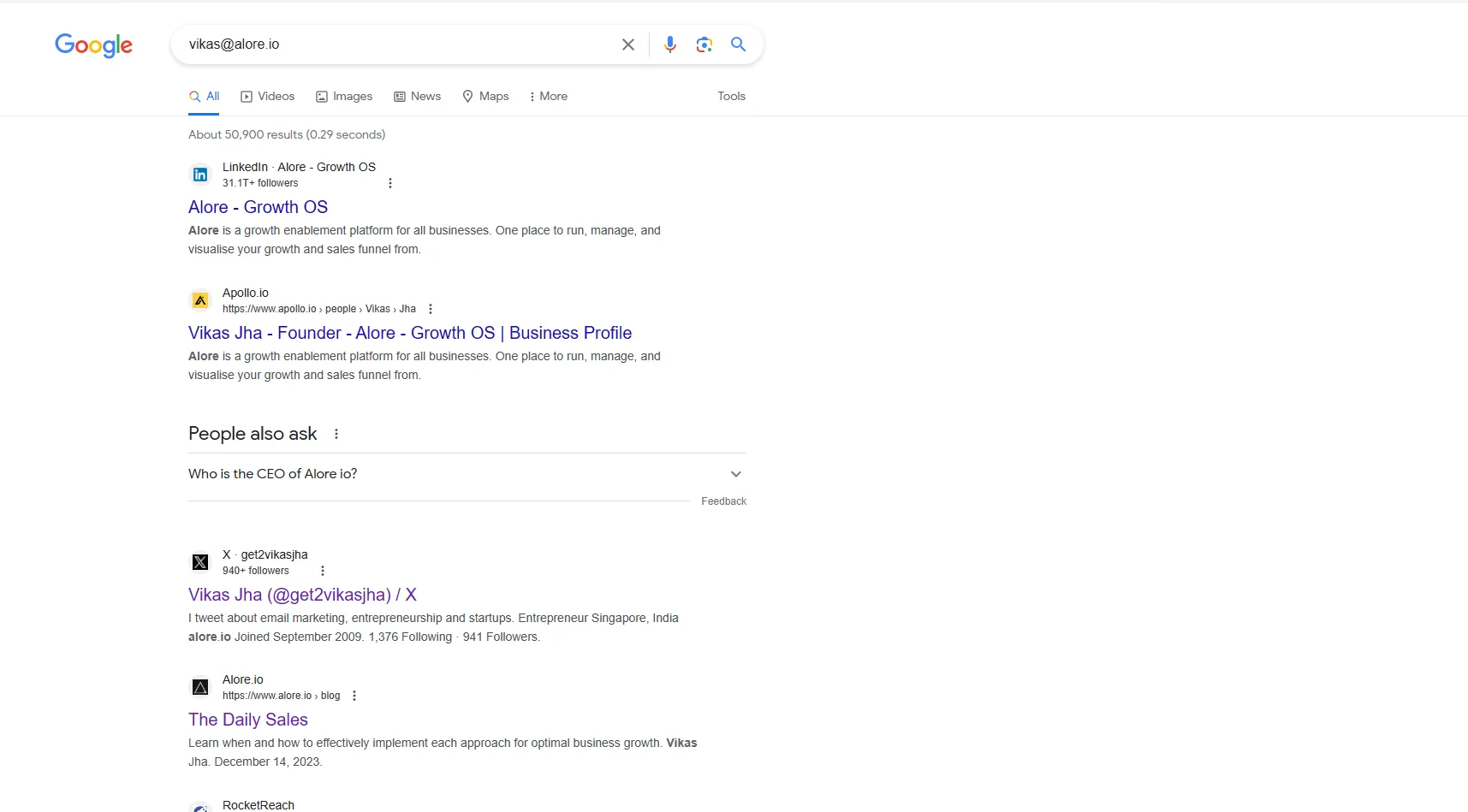The image size is (1468, 812).
Task: Open options menu for Alore.io blog result
Action: tap(354, 696)
